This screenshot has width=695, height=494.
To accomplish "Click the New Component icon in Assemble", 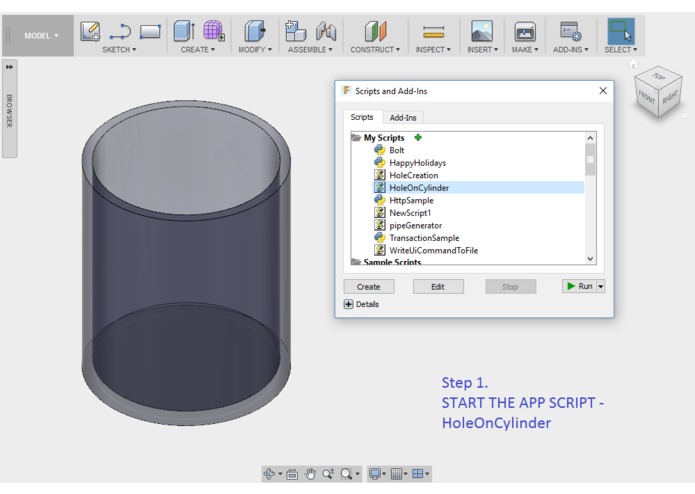I will tap(295, 31).
